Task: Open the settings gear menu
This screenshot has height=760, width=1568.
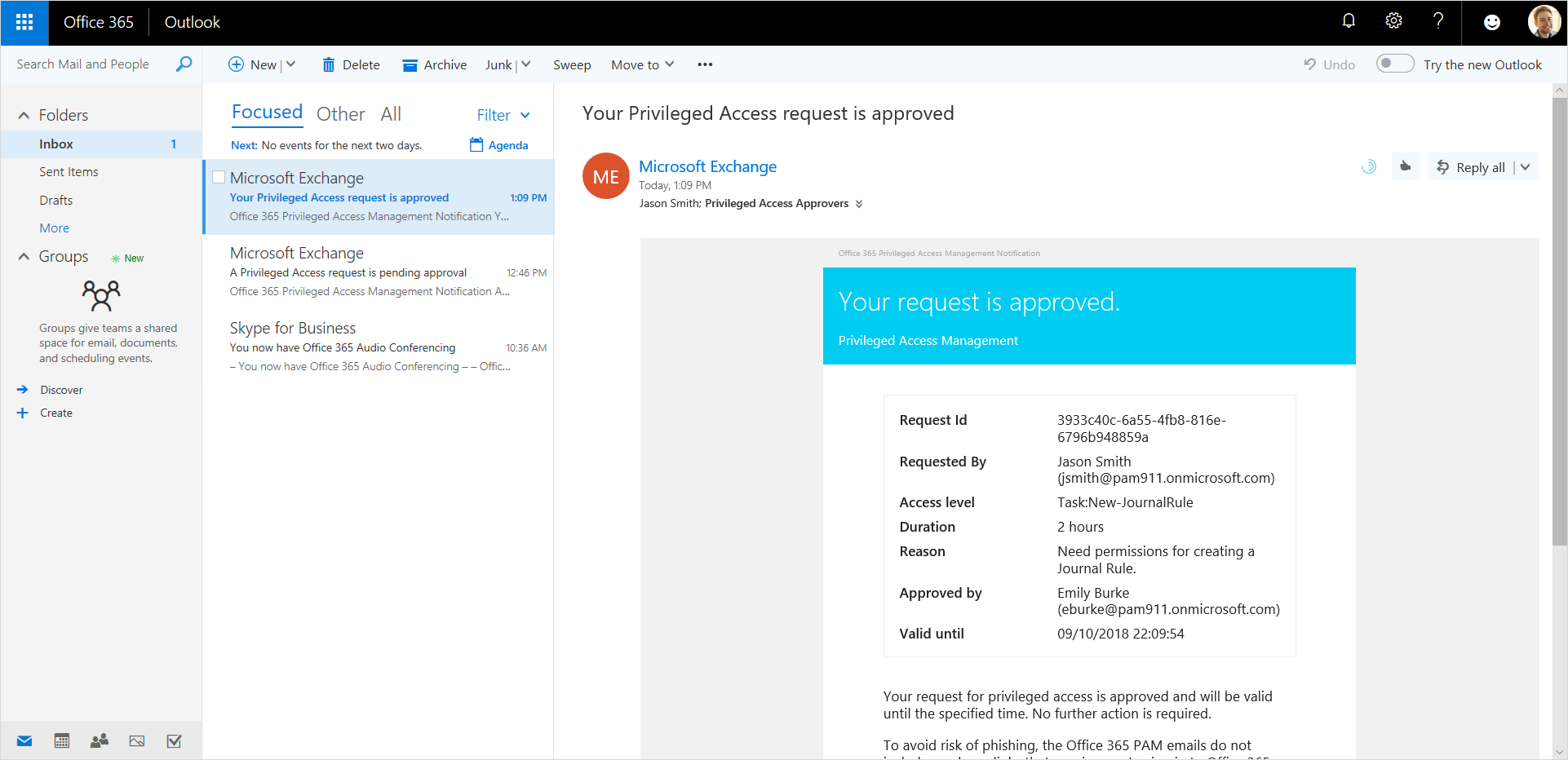Action: pyautogui.click(x=1393, y=21)
